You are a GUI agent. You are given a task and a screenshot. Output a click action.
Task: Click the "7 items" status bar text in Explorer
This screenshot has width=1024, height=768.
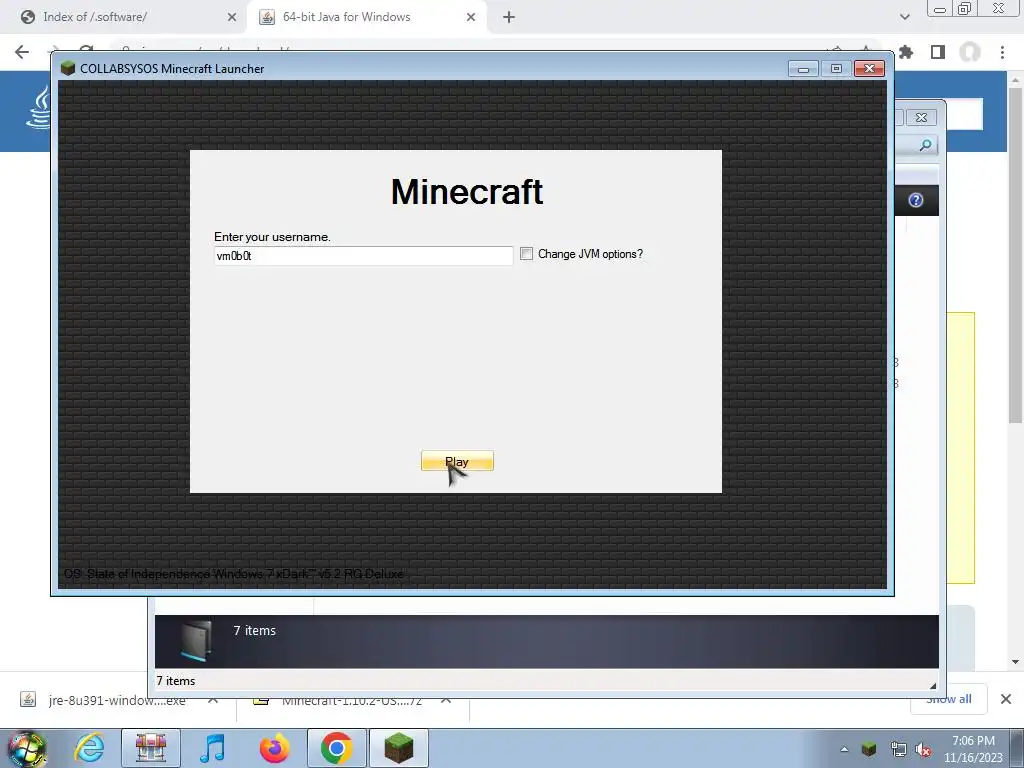(176, 680)
